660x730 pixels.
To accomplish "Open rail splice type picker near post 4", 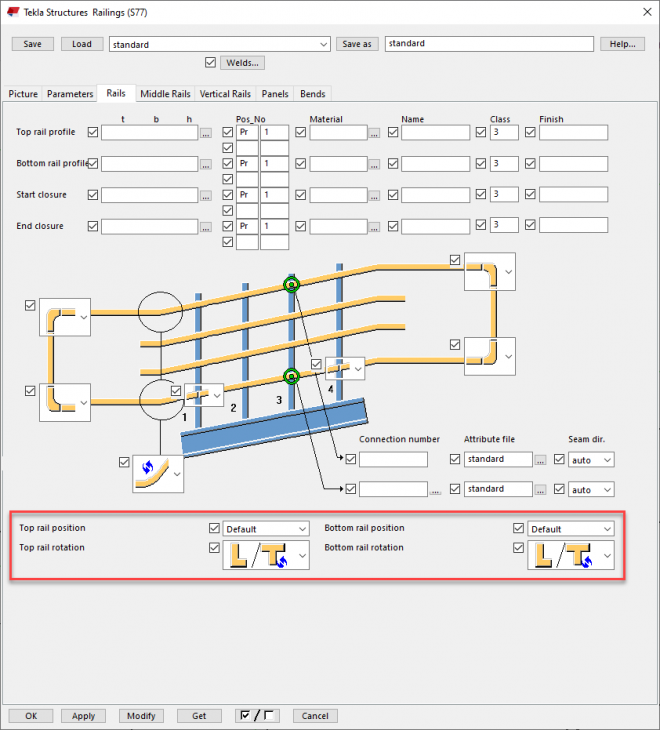I will pyautogui.click(x=345, y=369).
